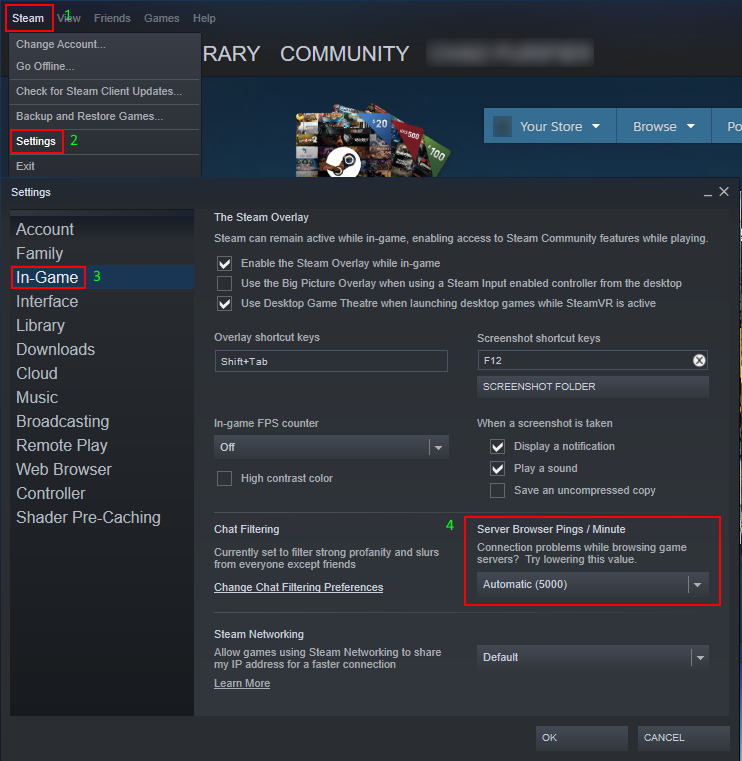
Task: Click the CANCEL button
Action: (x=683, y=738)
